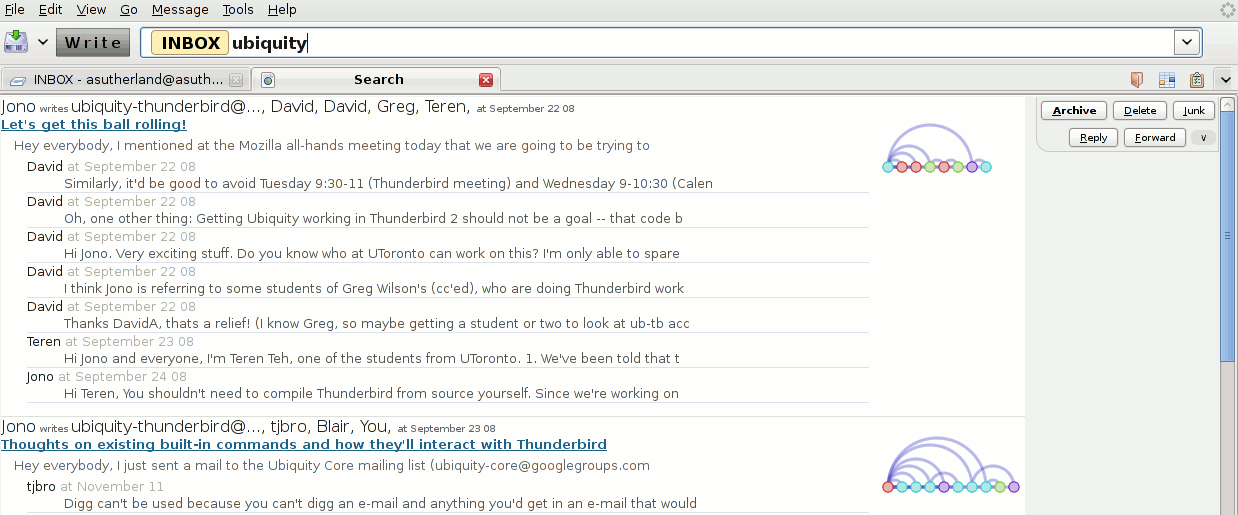
Task: Expand more actions with the small v button
Action: click(x=1203, y=138)
